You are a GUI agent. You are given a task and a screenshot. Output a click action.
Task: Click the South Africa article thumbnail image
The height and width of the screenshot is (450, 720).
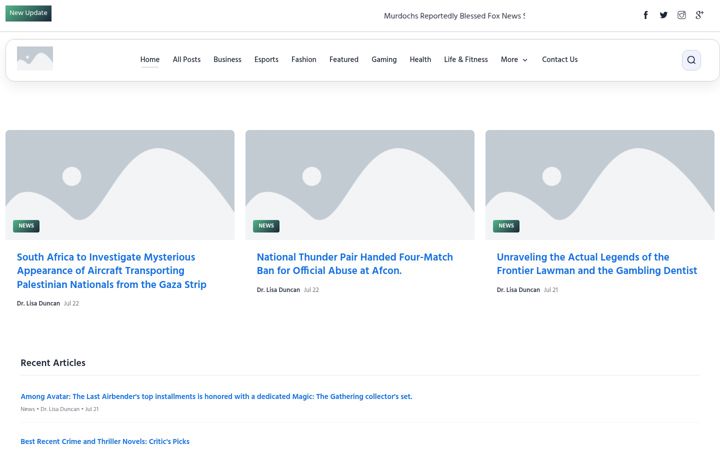[120, 185]
